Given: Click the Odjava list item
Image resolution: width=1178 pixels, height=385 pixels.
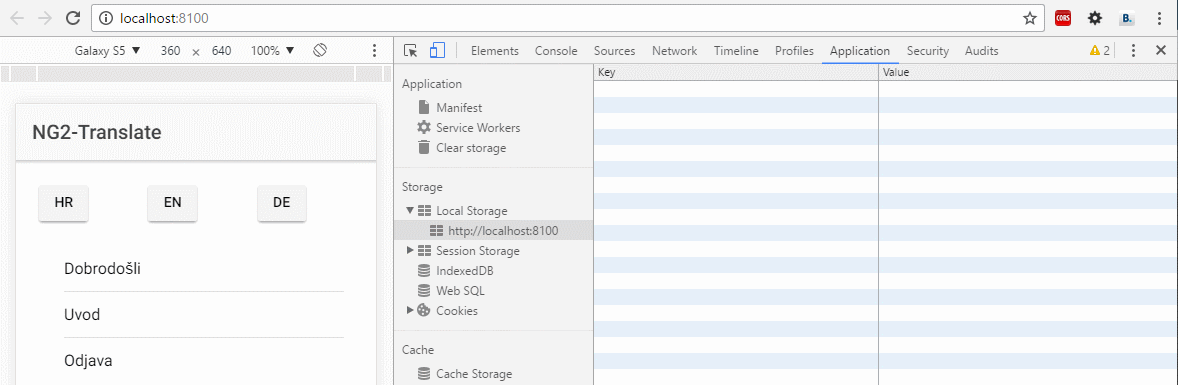Looking at the screenshot, I should (204, 361).
